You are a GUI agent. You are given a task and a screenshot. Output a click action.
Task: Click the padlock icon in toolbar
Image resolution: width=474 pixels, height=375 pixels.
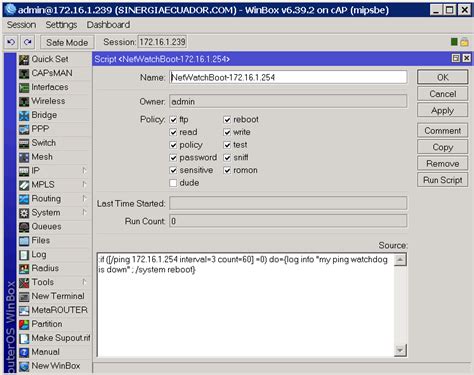(x=464, y=42)
